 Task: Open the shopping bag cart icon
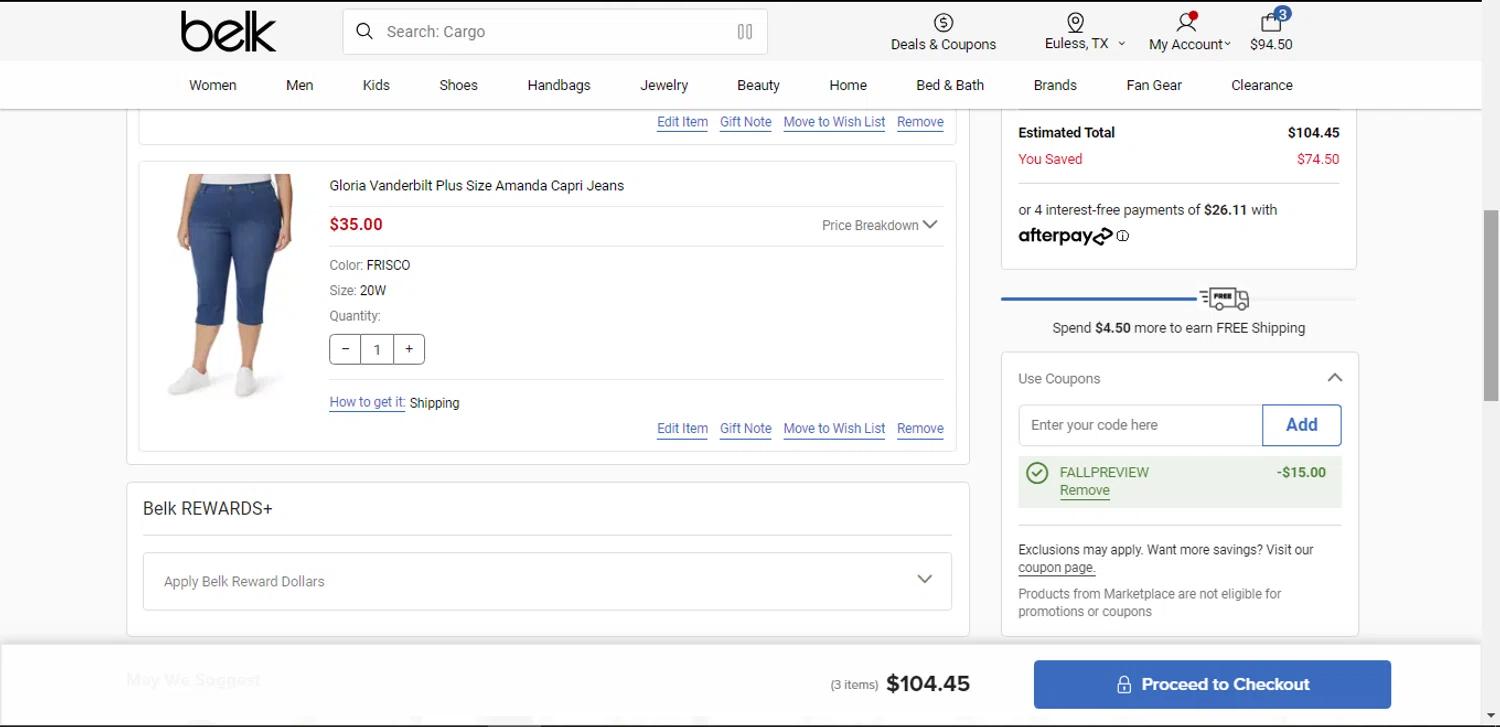[1271, 23]
